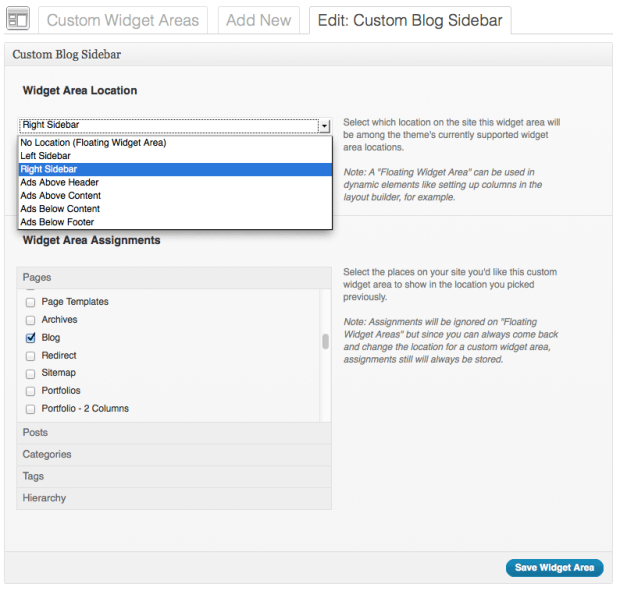Click the widget areas icon beside tabs
Screen dimensions: 620x591
point(18,20)
